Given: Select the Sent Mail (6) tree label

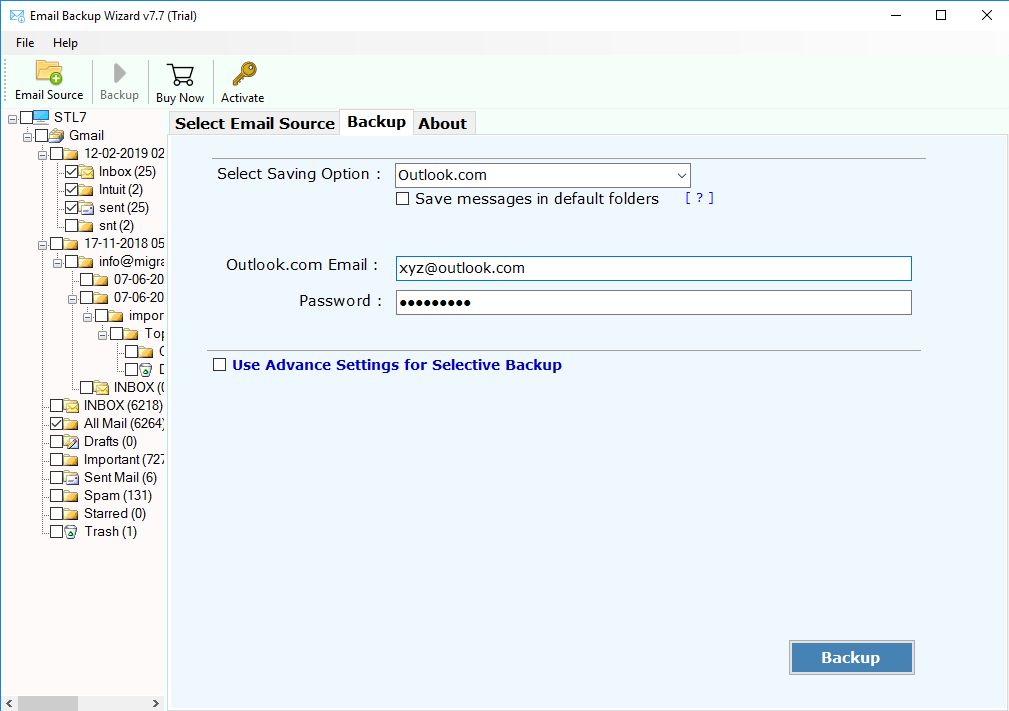Looking at the screenshot, I should click(x=120, y=477).
